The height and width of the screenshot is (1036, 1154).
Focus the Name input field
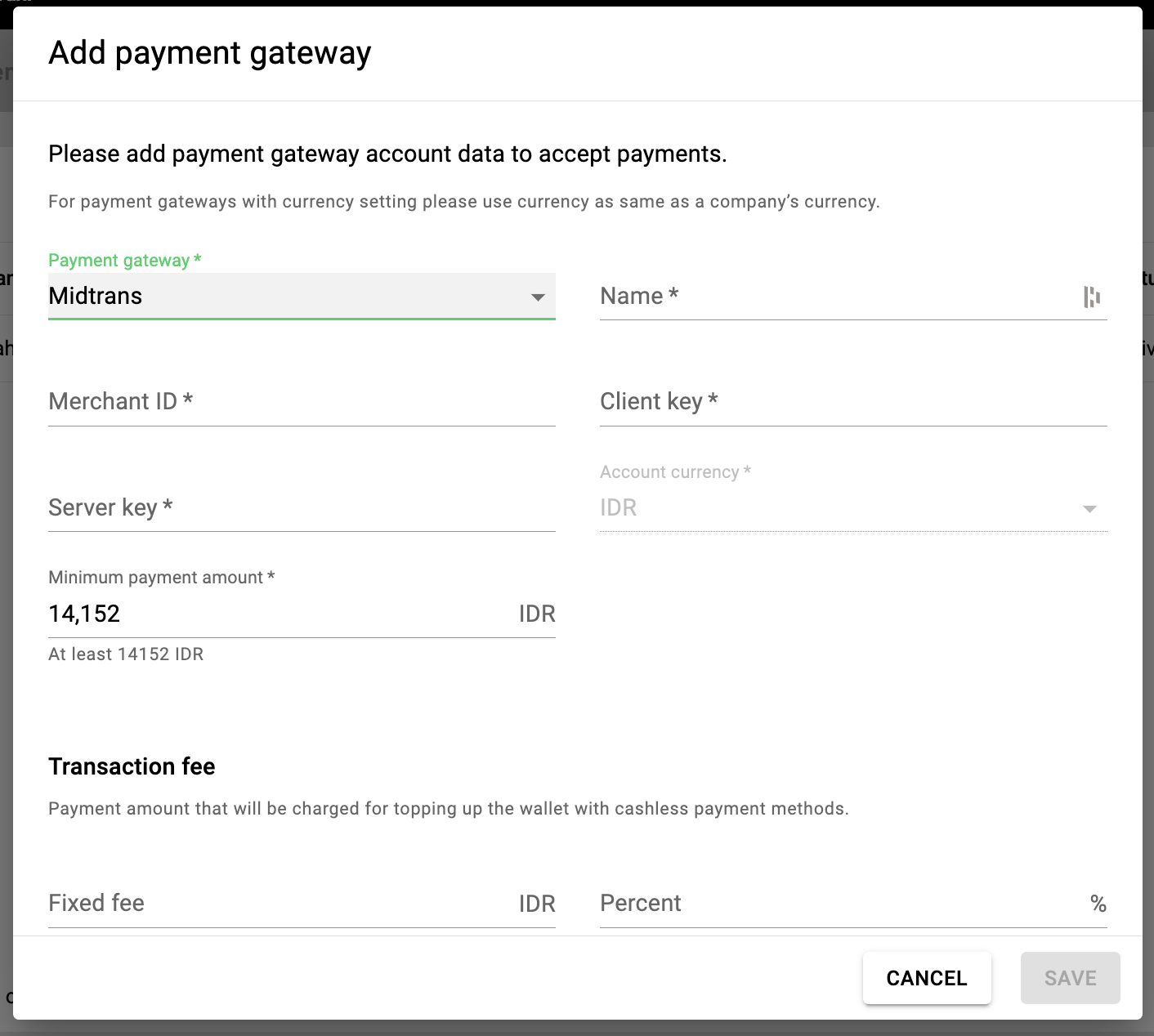coord(834,297)
